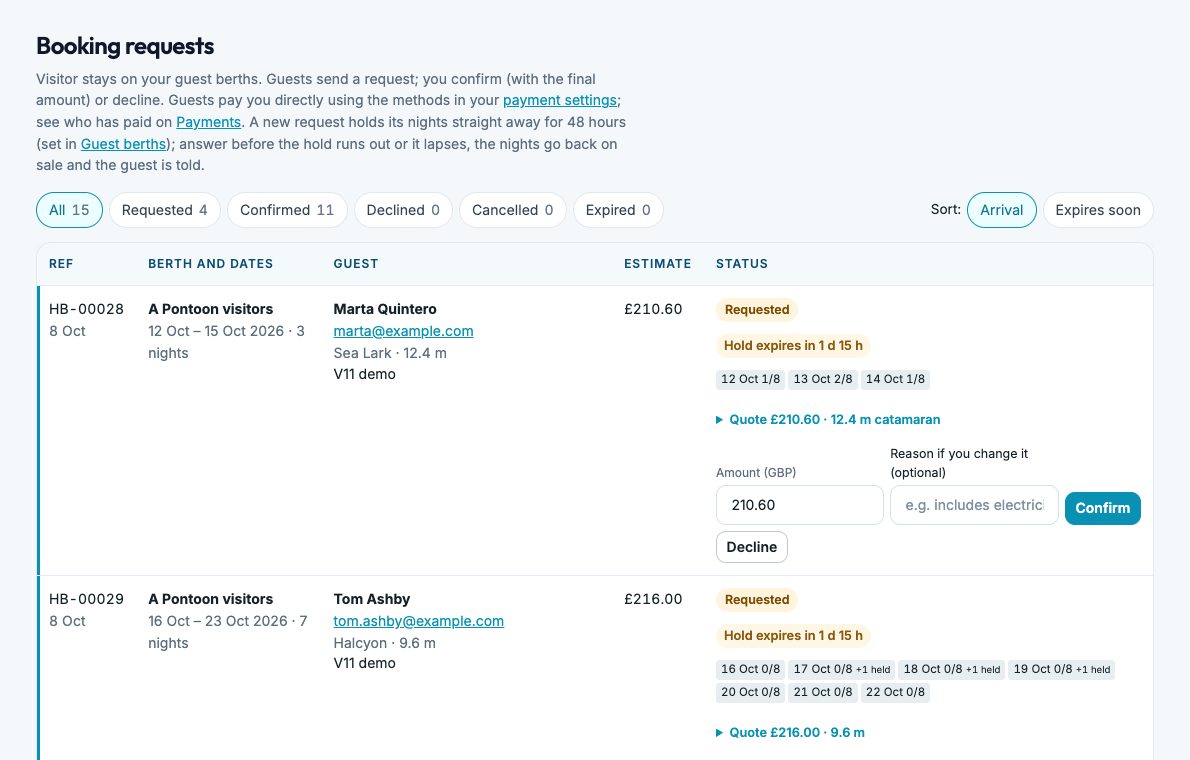Click guest name Marta Quintero
This screenshot has width=1190, height=760.
click(x=385, y=309)
